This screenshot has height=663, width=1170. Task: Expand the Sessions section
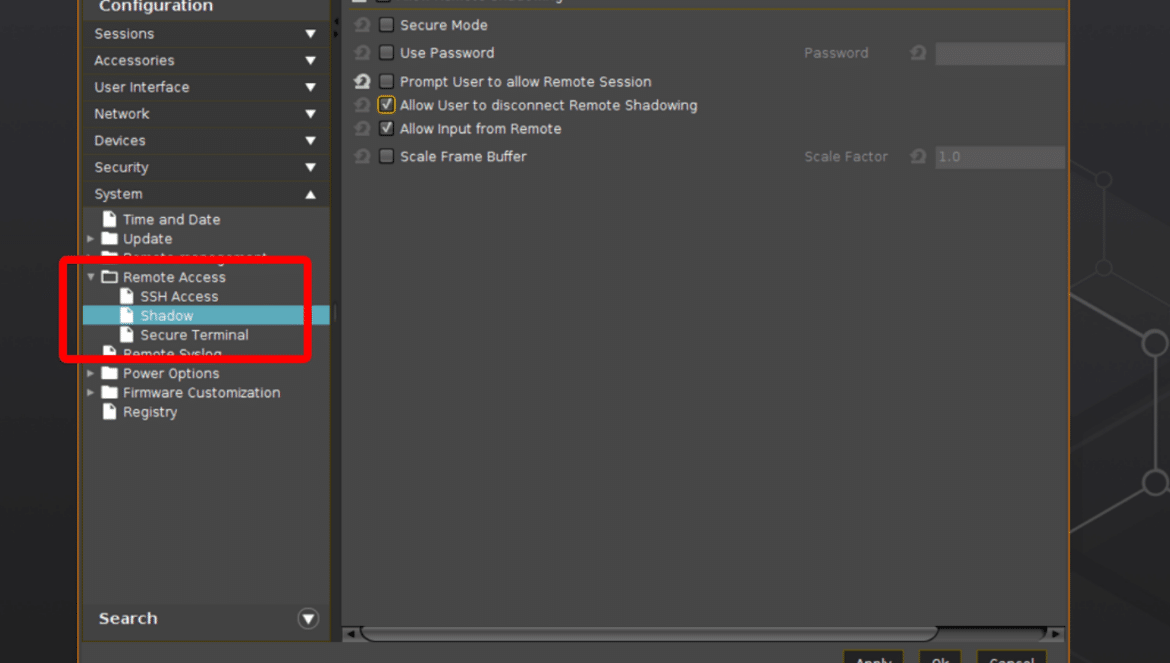coord(310,34)
